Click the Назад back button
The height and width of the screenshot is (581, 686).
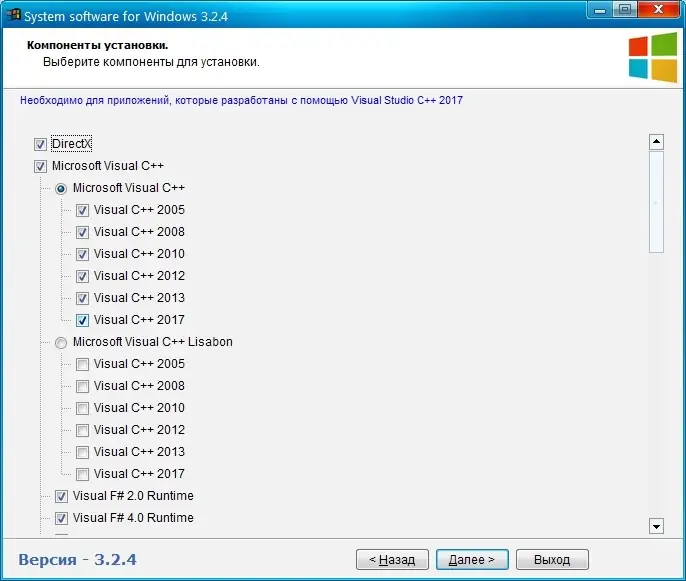(x=392, y=560)
